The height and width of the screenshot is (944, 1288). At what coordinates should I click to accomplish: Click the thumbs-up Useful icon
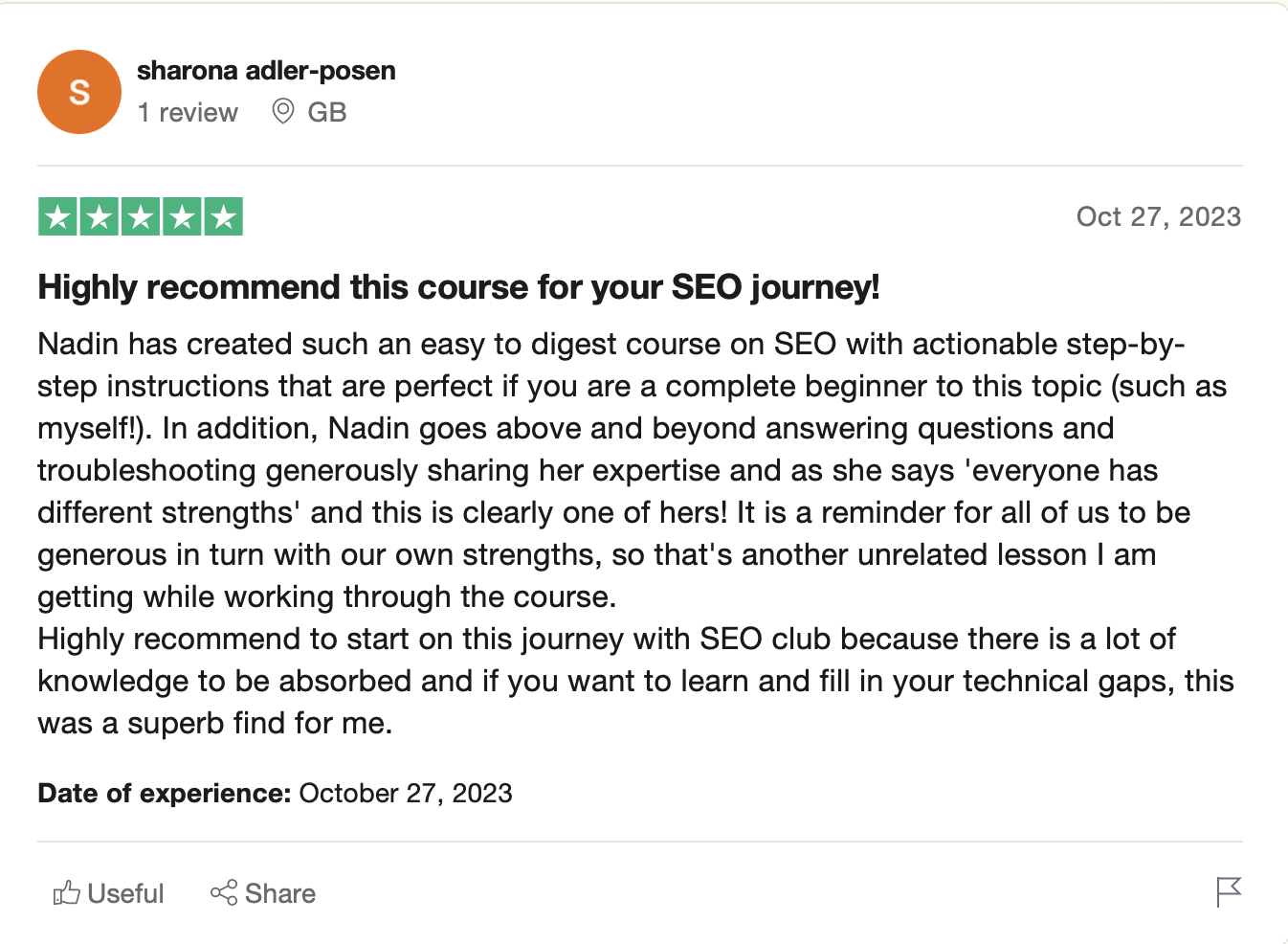(x=66, y=893)
